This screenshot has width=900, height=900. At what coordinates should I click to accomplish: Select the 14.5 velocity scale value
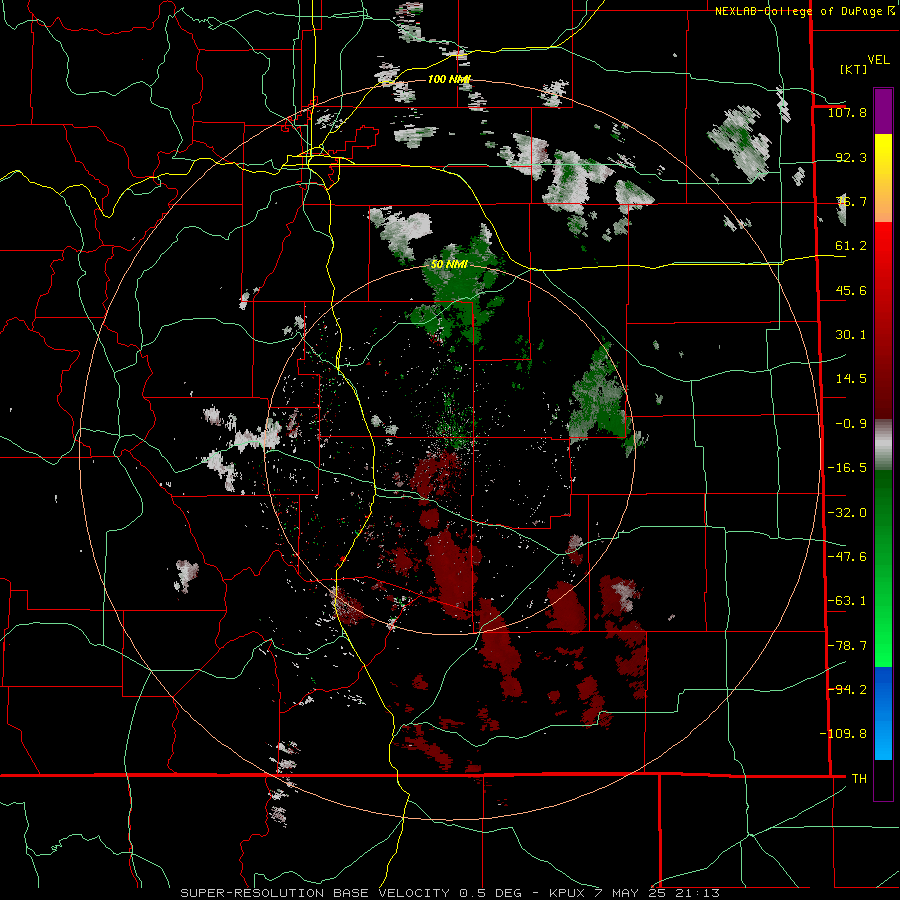(851, 379)
